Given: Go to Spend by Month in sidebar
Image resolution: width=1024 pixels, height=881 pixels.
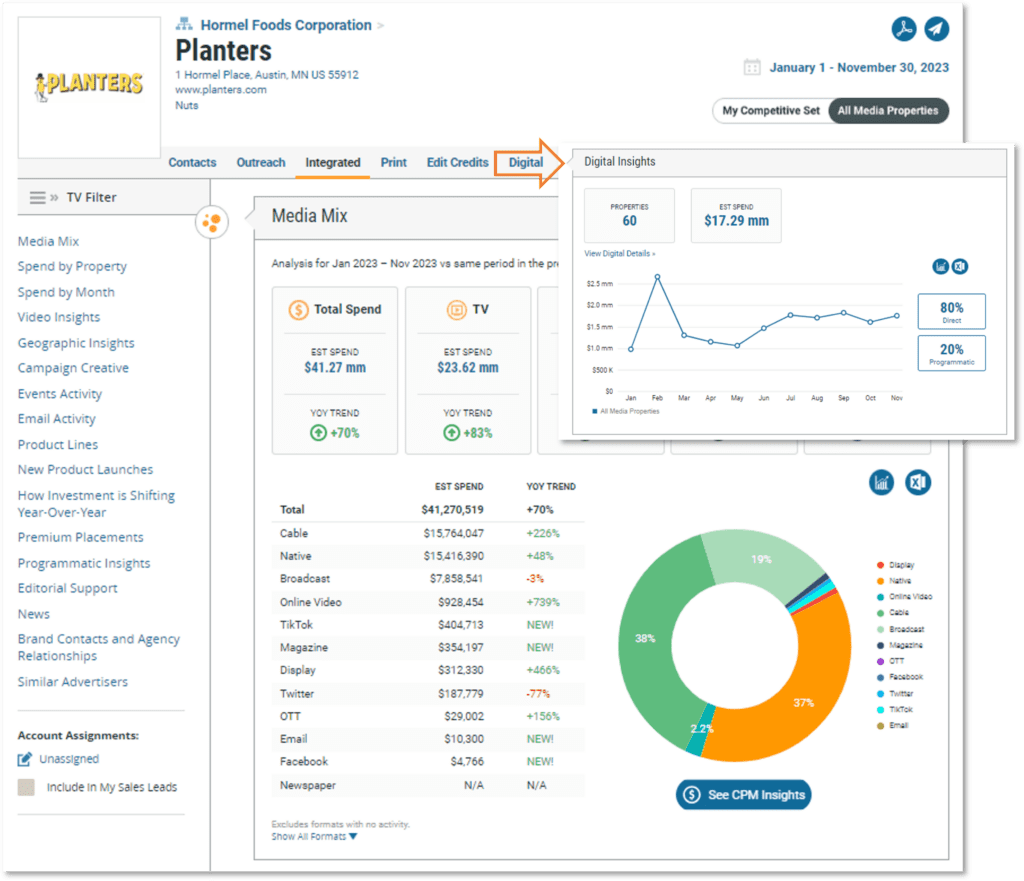Looking at the screenshot, I should [66, 292].
